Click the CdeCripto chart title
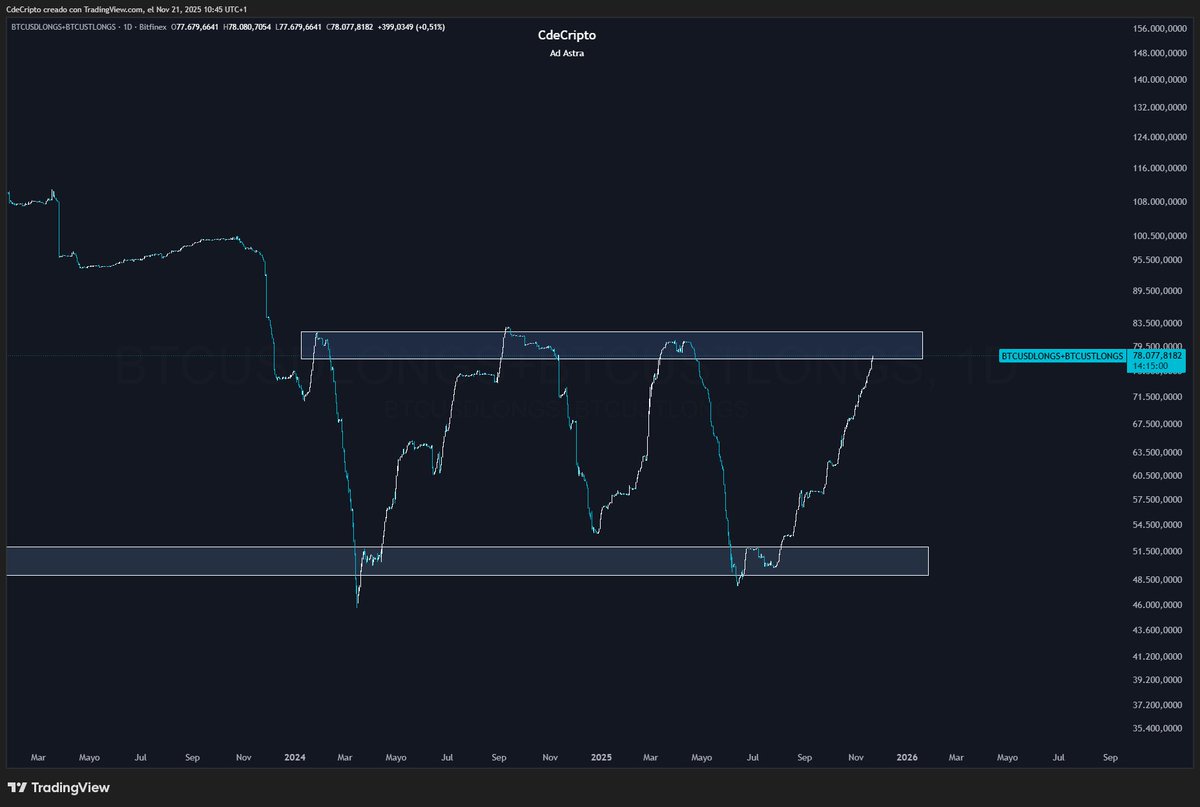The height and width of the screenshot is (807, 1200). tap(566, 35)
